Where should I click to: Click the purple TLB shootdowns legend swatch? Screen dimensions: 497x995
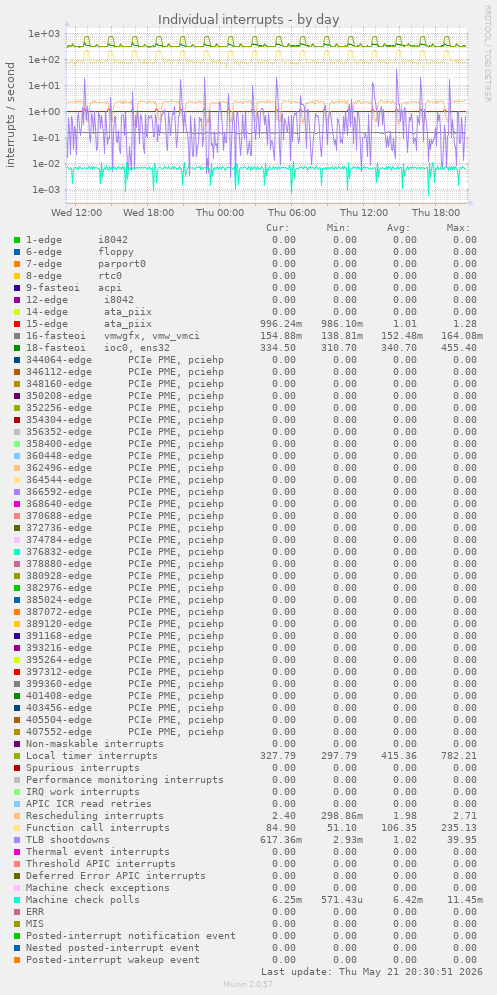click(17, 840)
